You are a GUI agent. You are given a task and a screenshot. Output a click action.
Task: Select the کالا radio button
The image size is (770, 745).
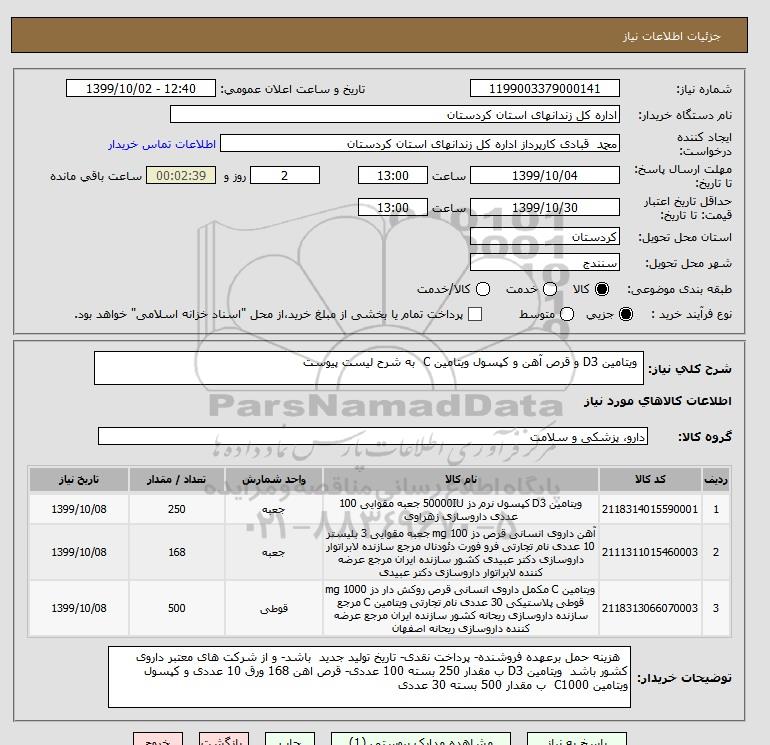602,289
